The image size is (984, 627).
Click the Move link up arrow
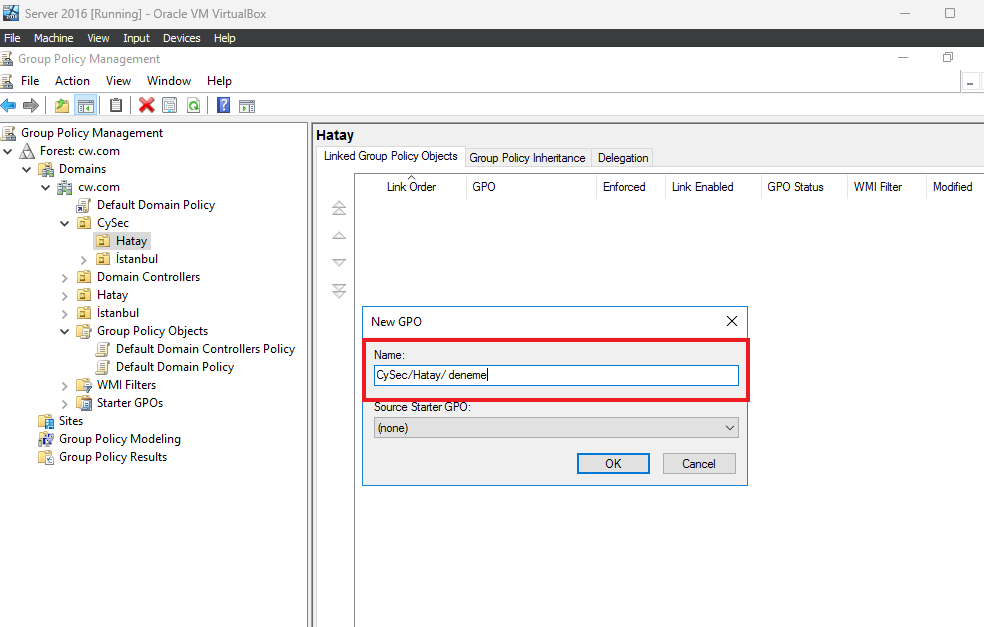tap(339, 235)
